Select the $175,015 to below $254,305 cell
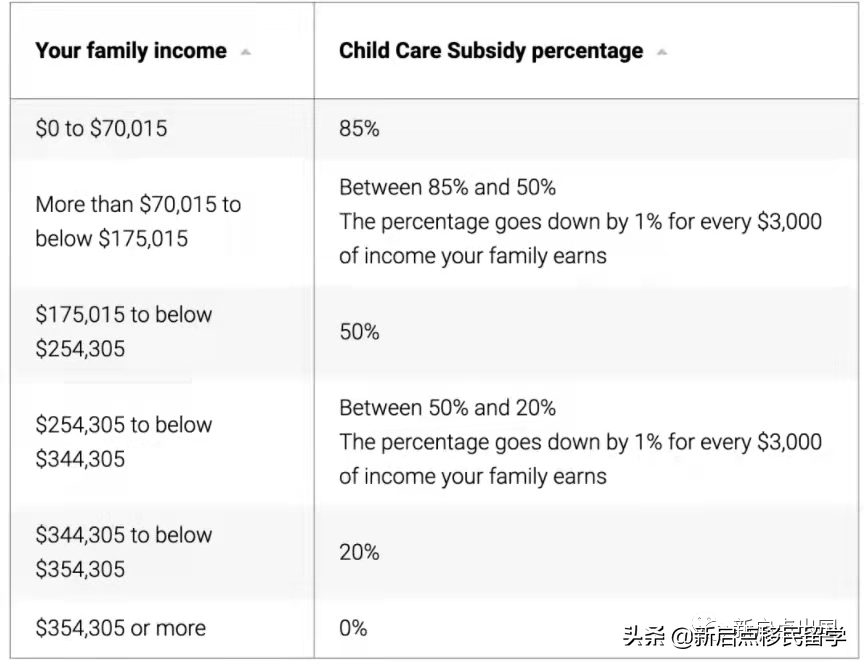 tap(124, 332)
